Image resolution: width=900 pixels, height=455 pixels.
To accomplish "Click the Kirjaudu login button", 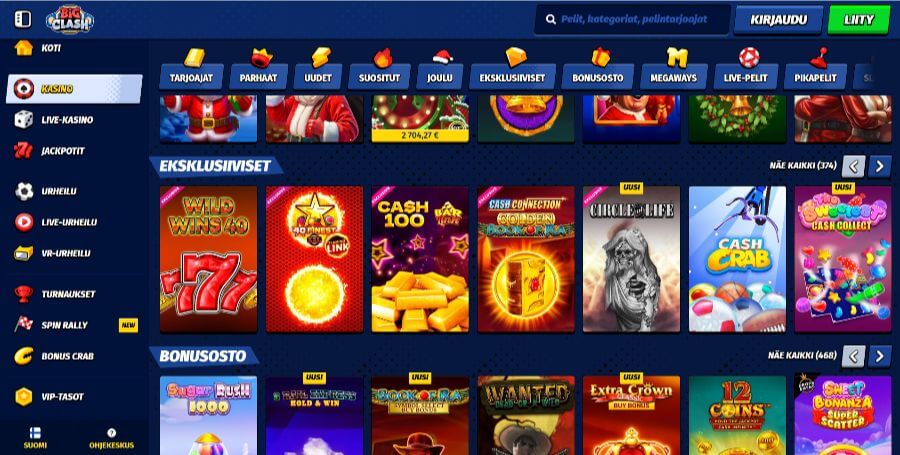I will [x=778, y=20].
